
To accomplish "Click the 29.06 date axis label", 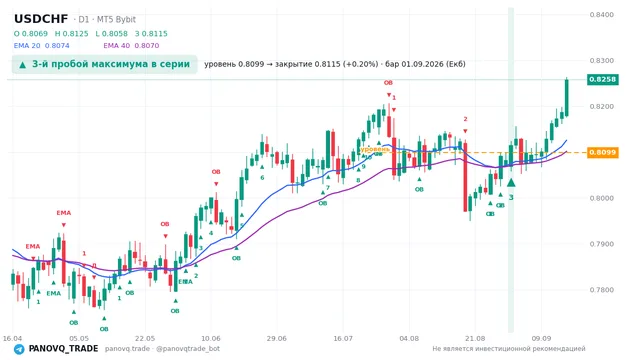I will (277, 338).
